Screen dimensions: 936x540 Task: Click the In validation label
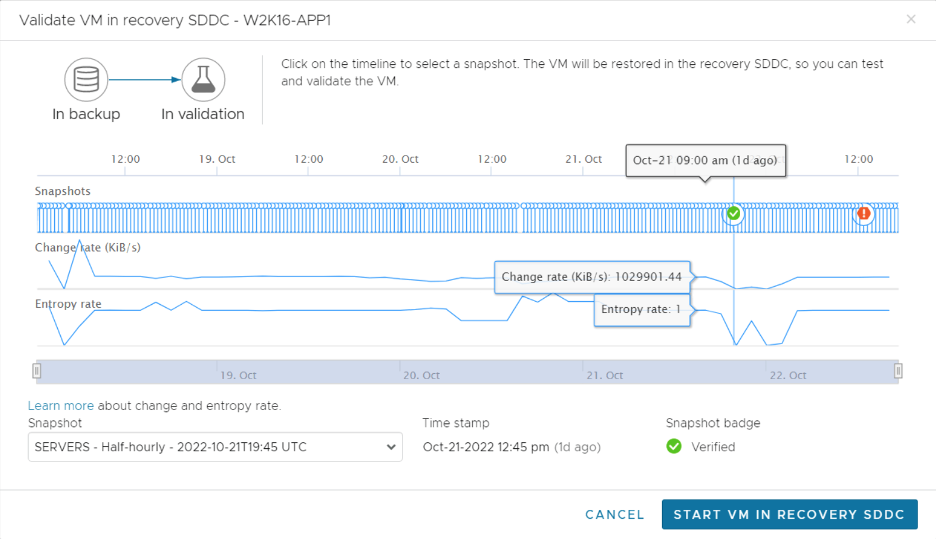click(203, 114)
